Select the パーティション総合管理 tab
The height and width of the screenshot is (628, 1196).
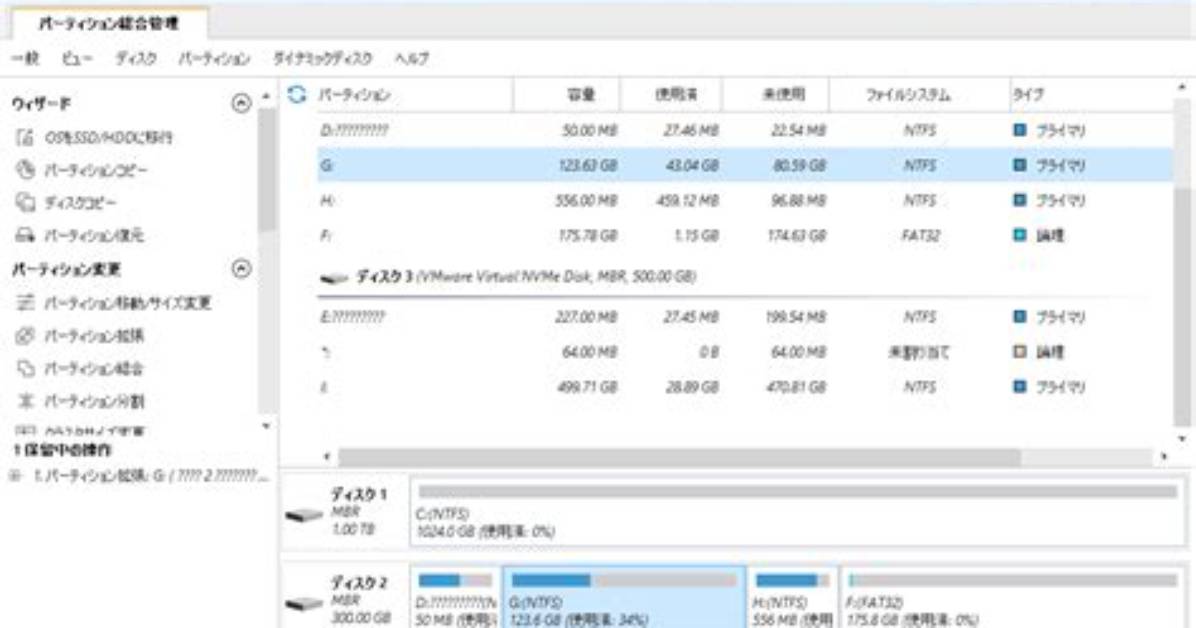pyautogui.click(x=108, y=24)
